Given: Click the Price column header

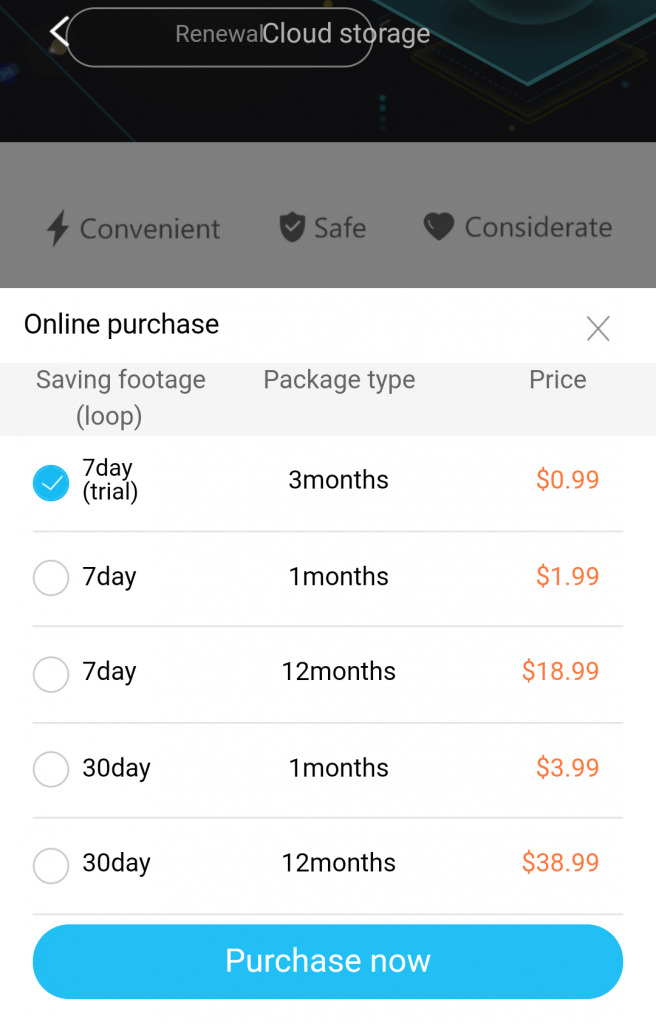Looking at the screenshot, I should pyautogui.click(x=557, y=380).
